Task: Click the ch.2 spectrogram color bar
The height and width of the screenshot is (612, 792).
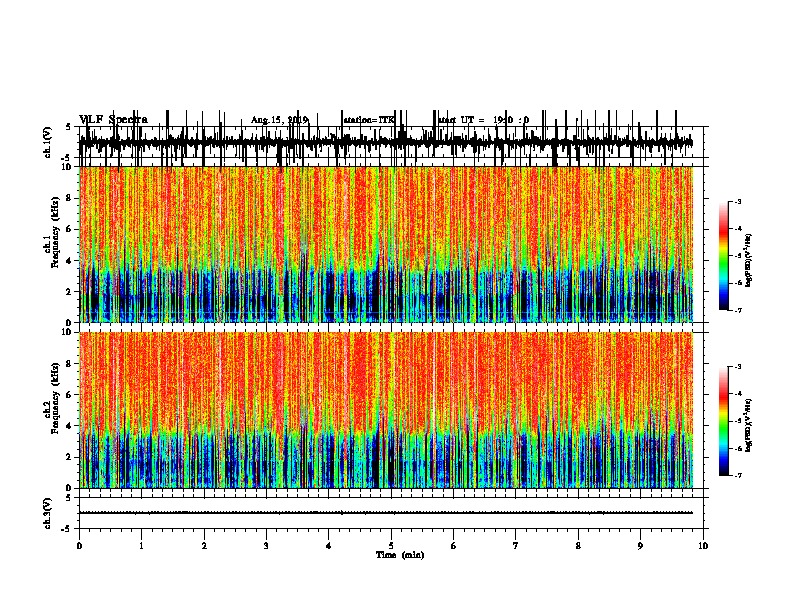Action: pos(724,421)
